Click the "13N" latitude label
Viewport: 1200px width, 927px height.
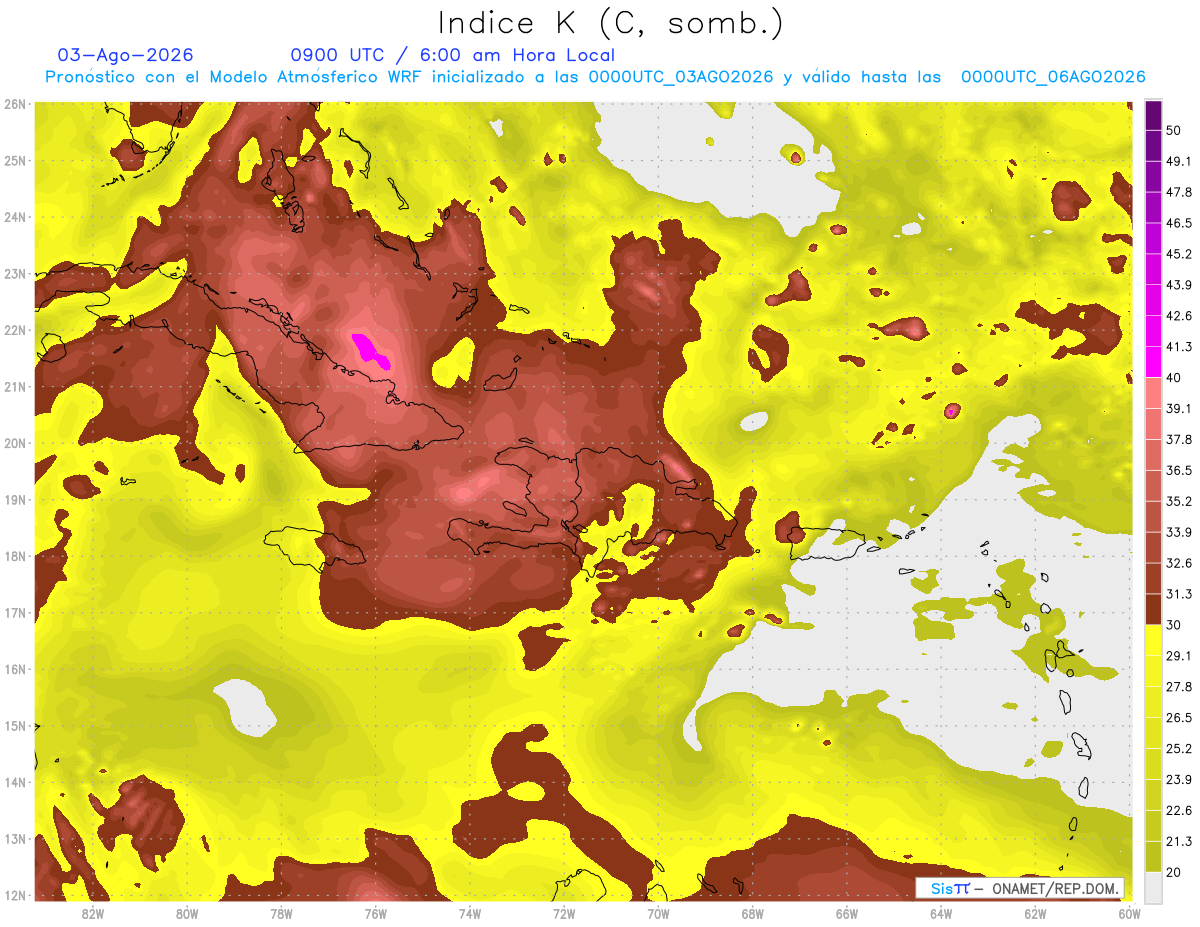tap(15, 838)
